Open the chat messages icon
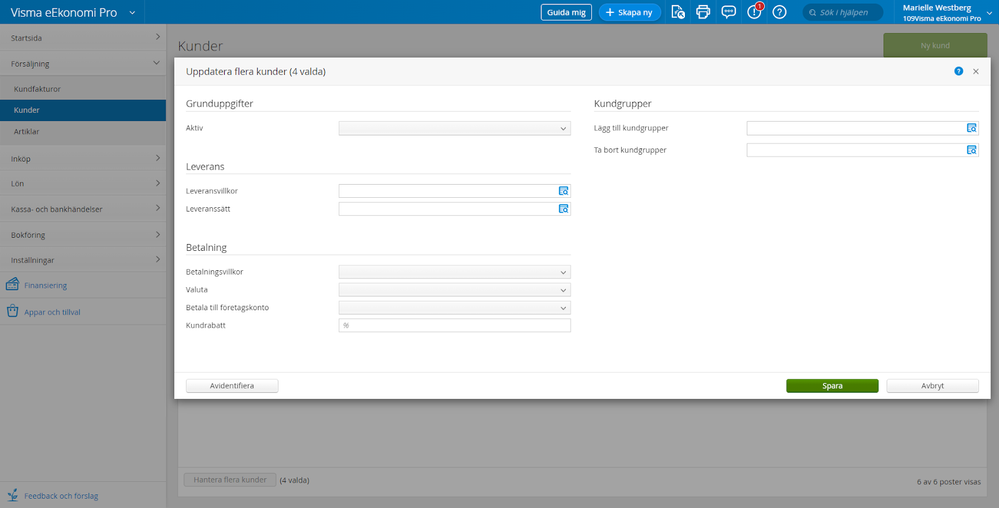Viewport: 999px width, 508px height. coord(729,12)
